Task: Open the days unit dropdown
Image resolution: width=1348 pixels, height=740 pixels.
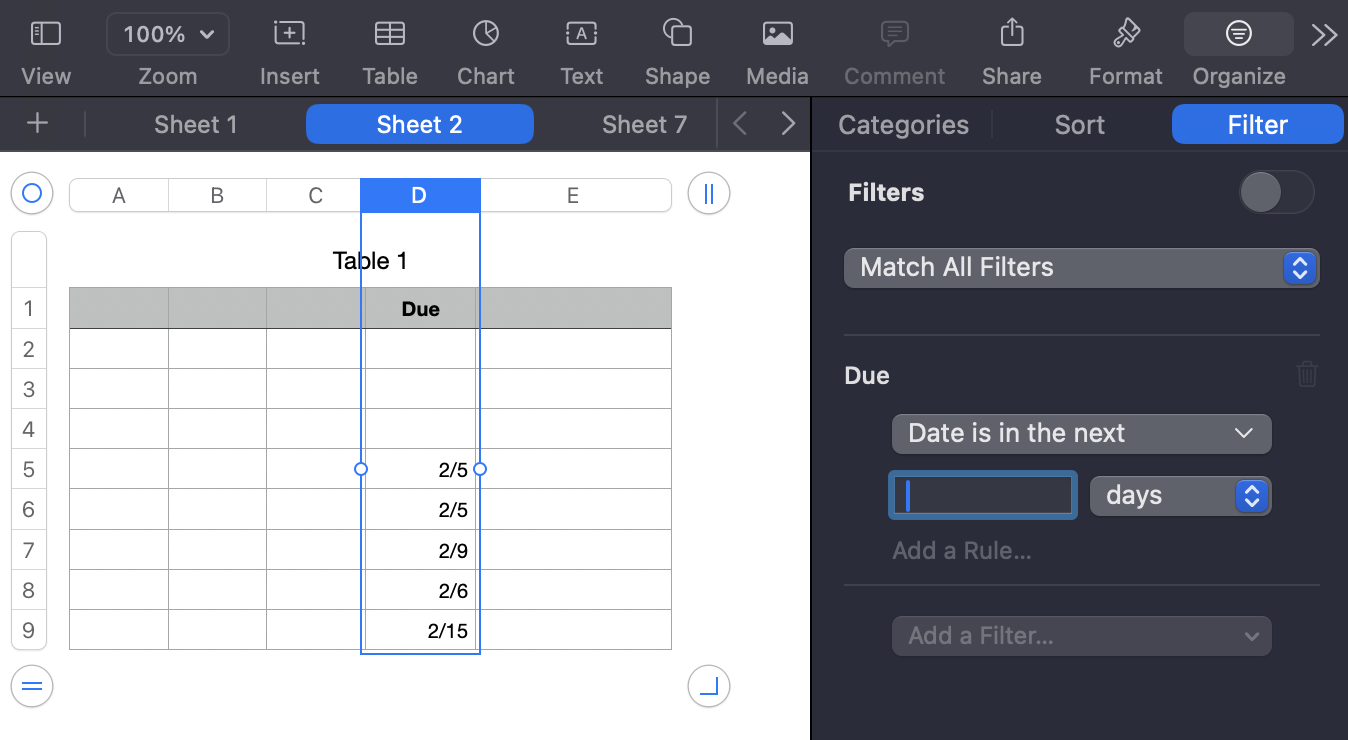Action: 1180,496
